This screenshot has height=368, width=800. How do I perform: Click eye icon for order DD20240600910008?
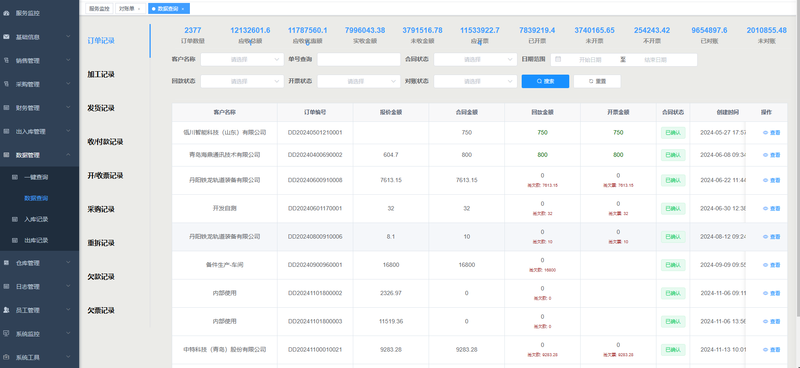click(x=765, y=180)
